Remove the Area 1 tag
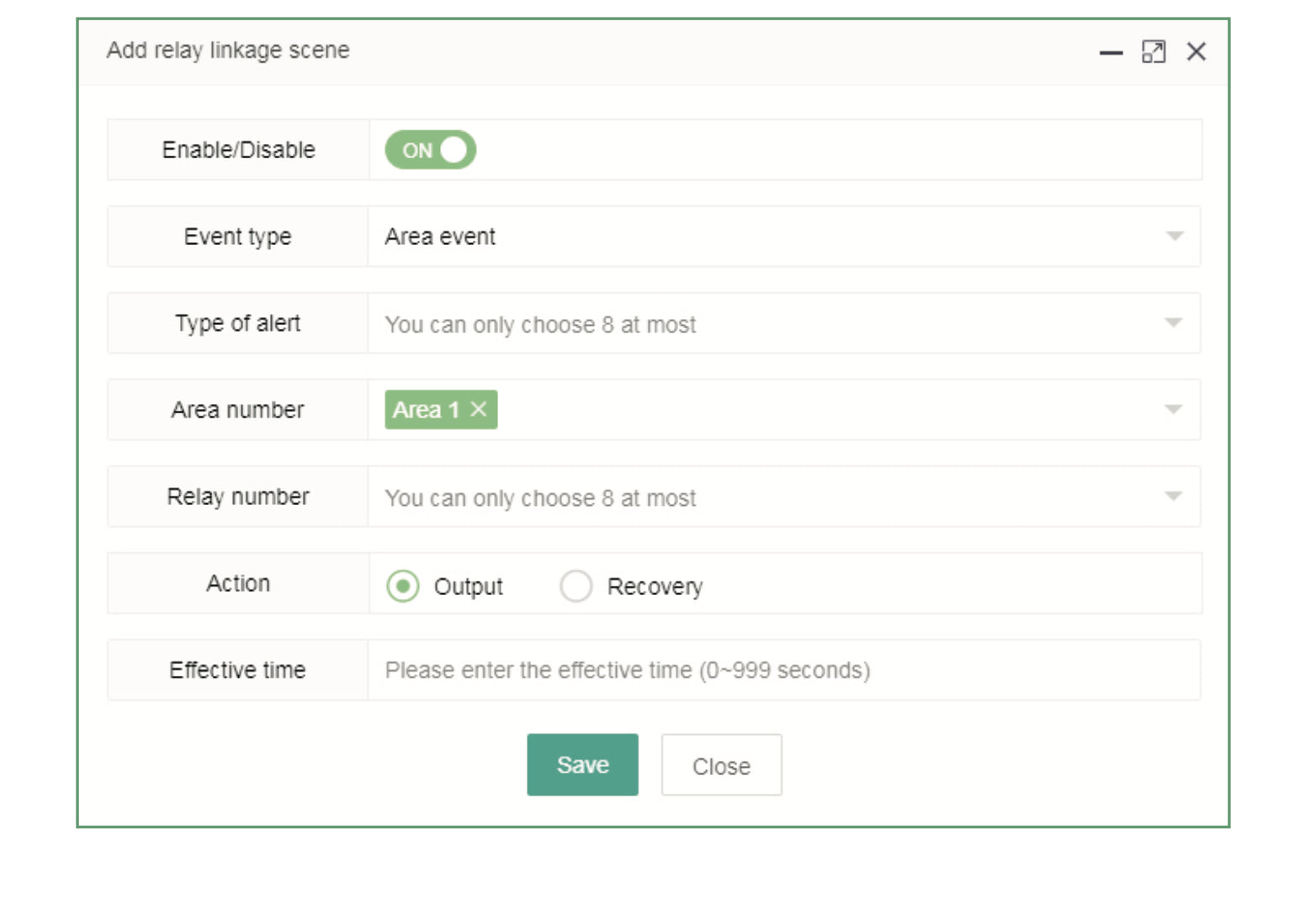 (x=479, y=410)
